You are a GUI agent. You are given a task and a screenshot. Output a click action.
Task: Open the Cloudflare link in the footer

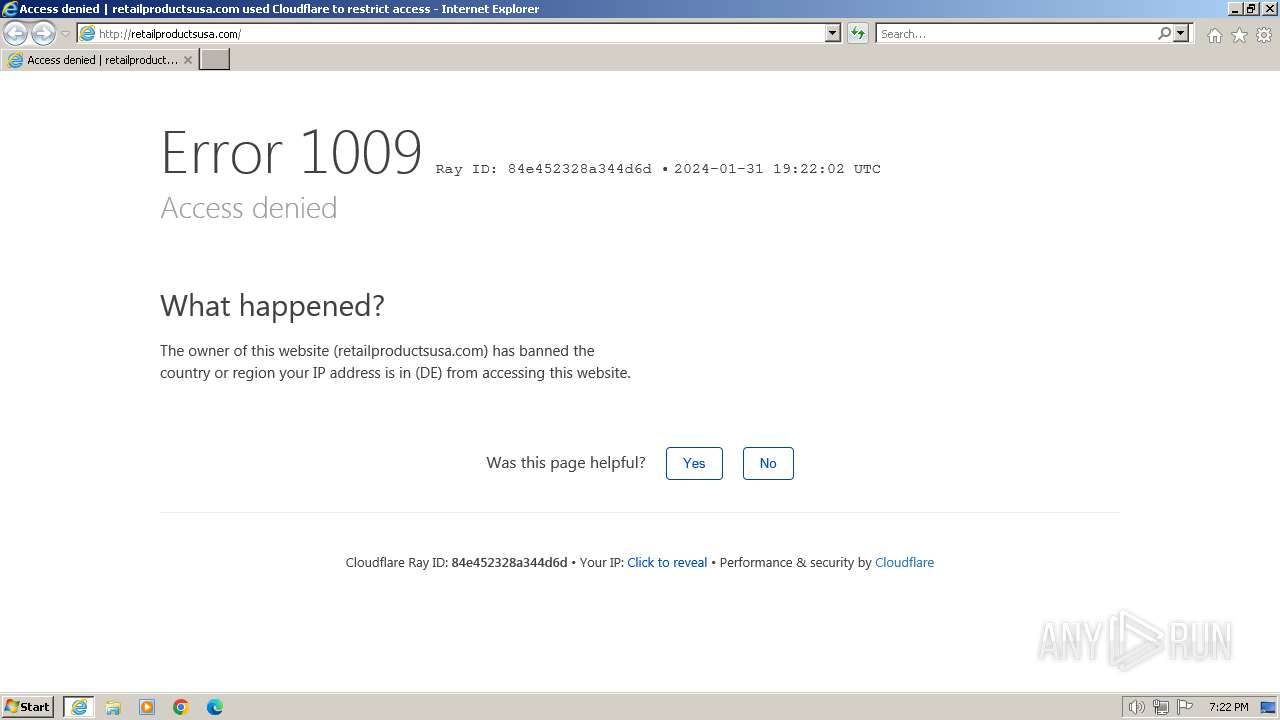[x=904, y=563]
